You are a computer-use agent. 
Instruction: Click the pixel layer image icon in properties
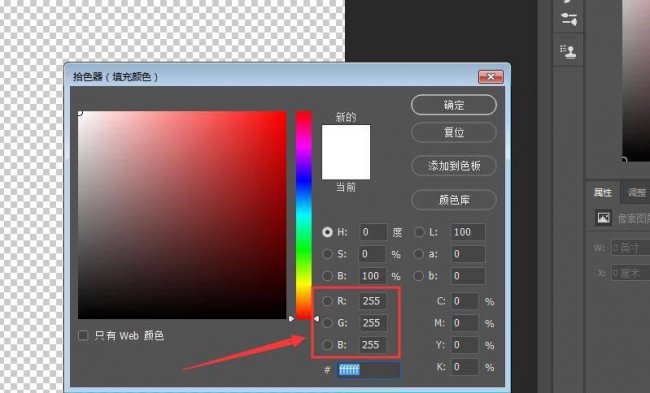[603, 218]
